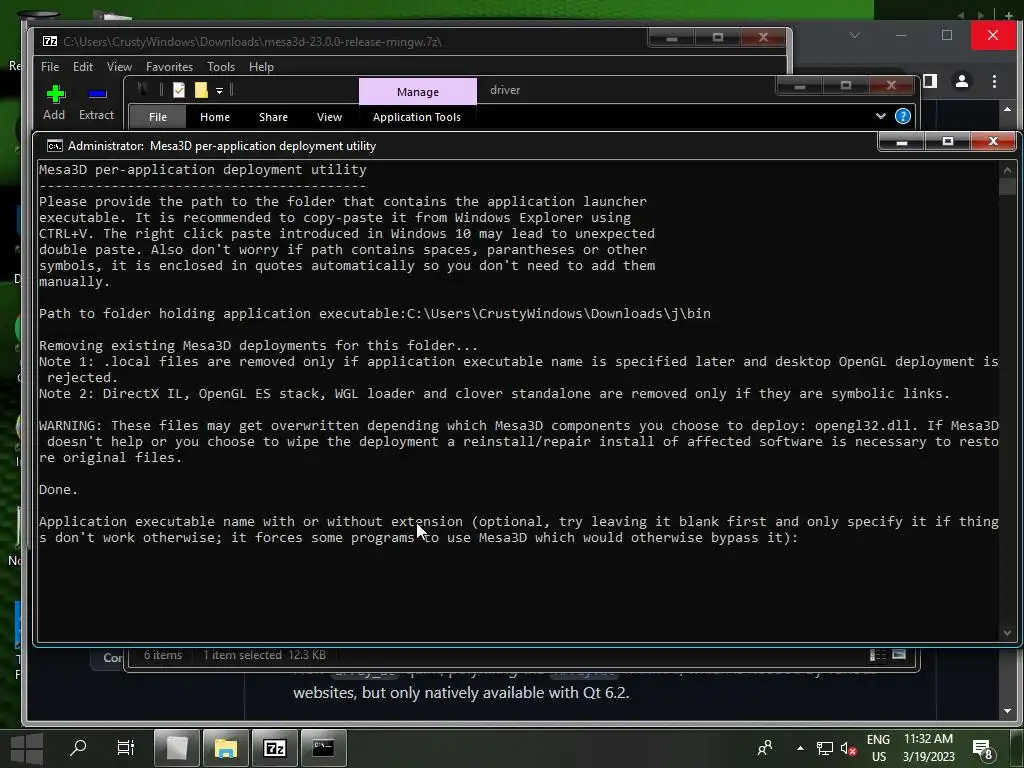Click the muted volume icon in tray
Screen dimensions: 1024x768
point(849,748)
